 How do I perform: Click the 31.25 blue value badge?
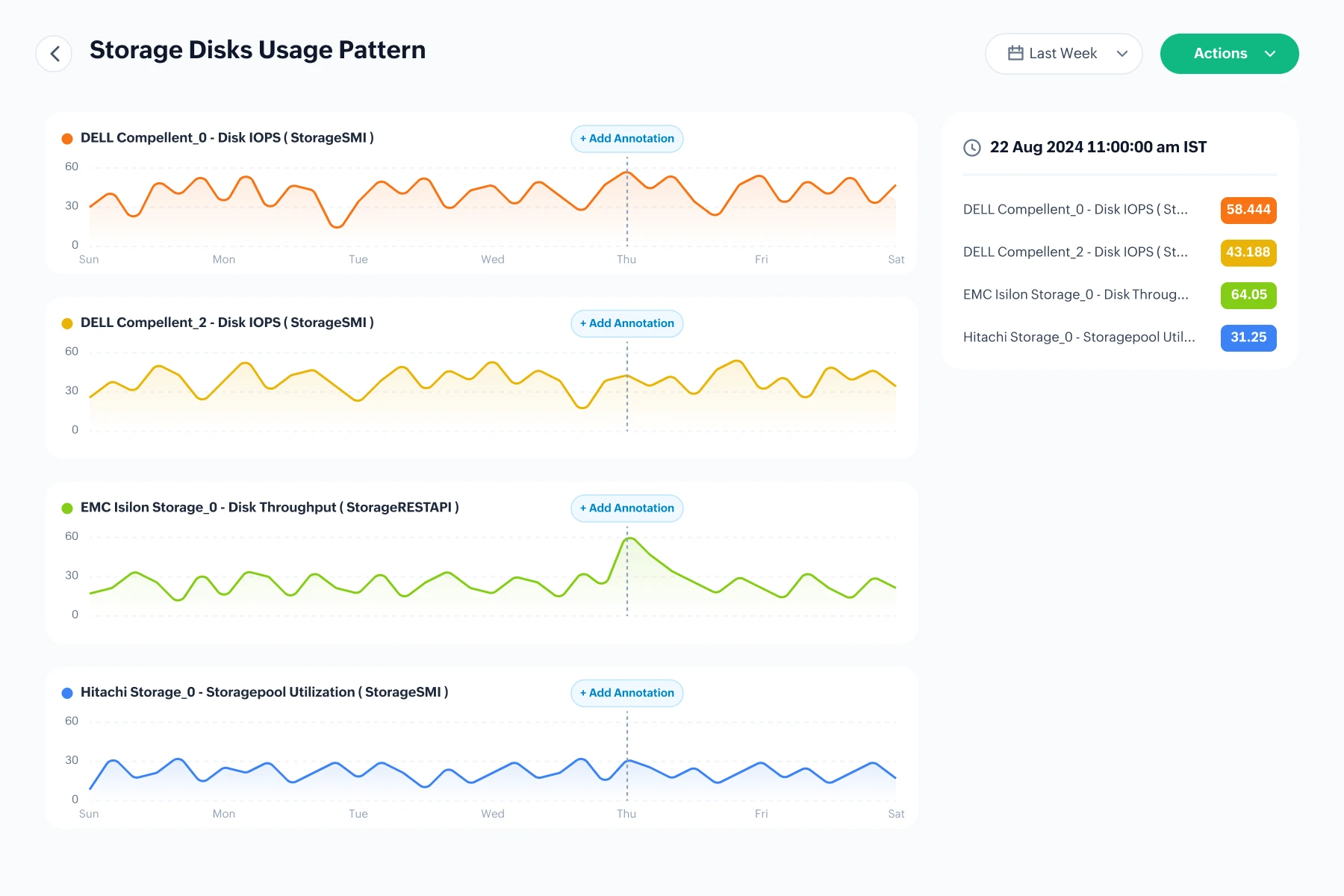coord(1248,337)
